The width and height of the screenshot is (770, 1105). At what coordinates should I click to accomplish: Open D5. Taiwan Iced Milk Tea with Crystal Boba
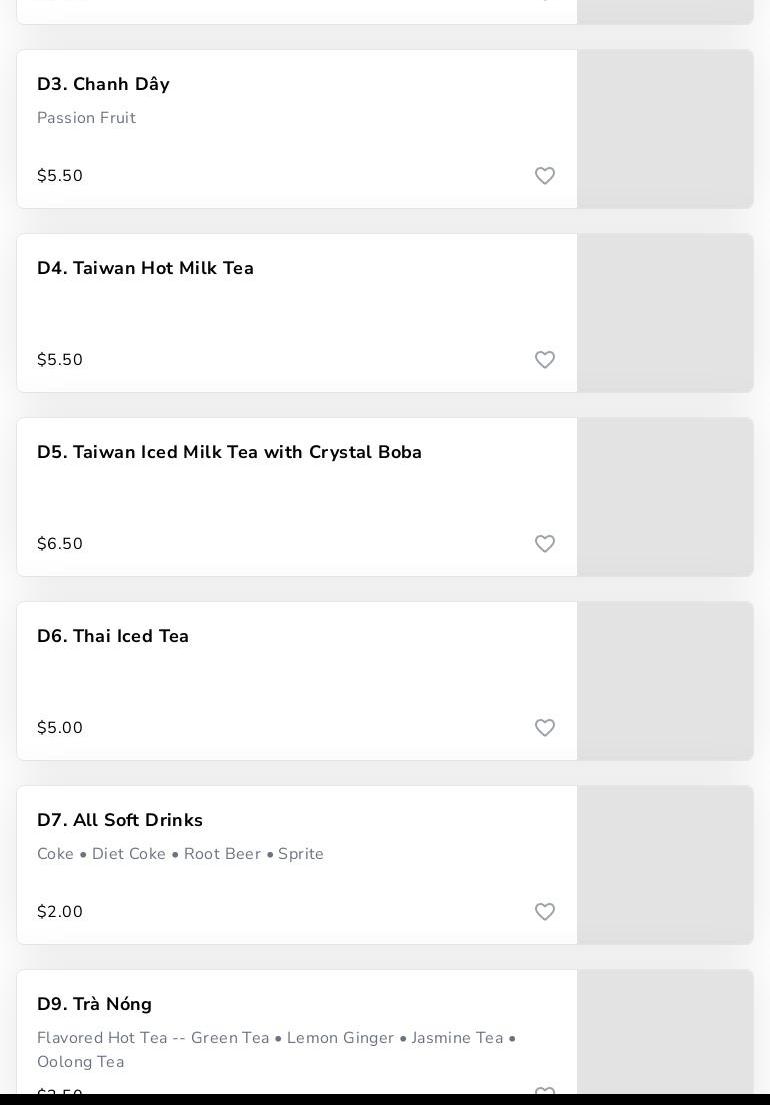pos(229,452)
